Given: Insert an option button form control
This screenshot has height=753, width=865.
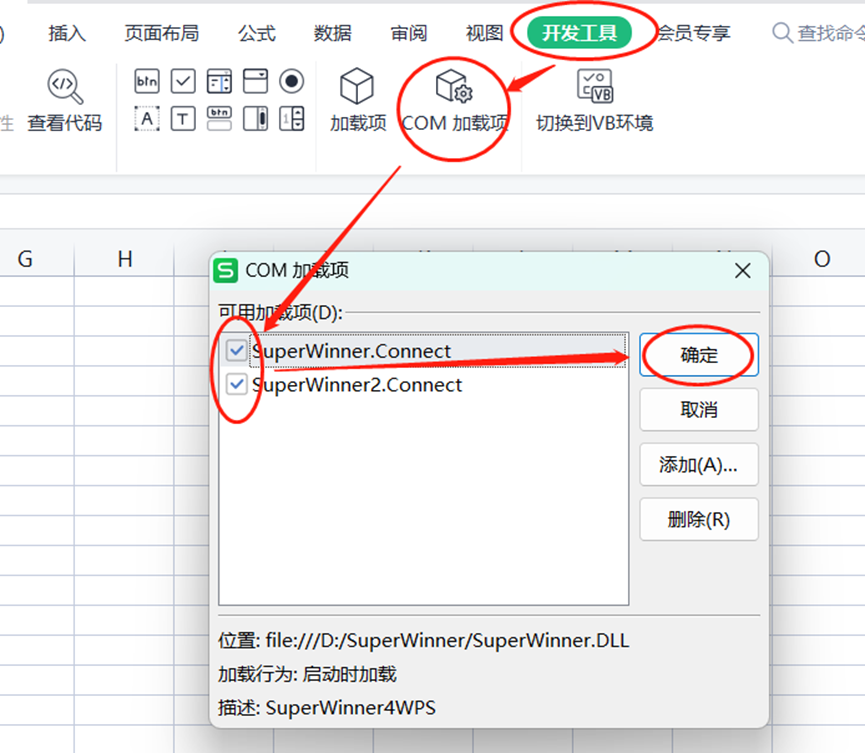Looking at the screenshot, I should [x=291, y=82].
